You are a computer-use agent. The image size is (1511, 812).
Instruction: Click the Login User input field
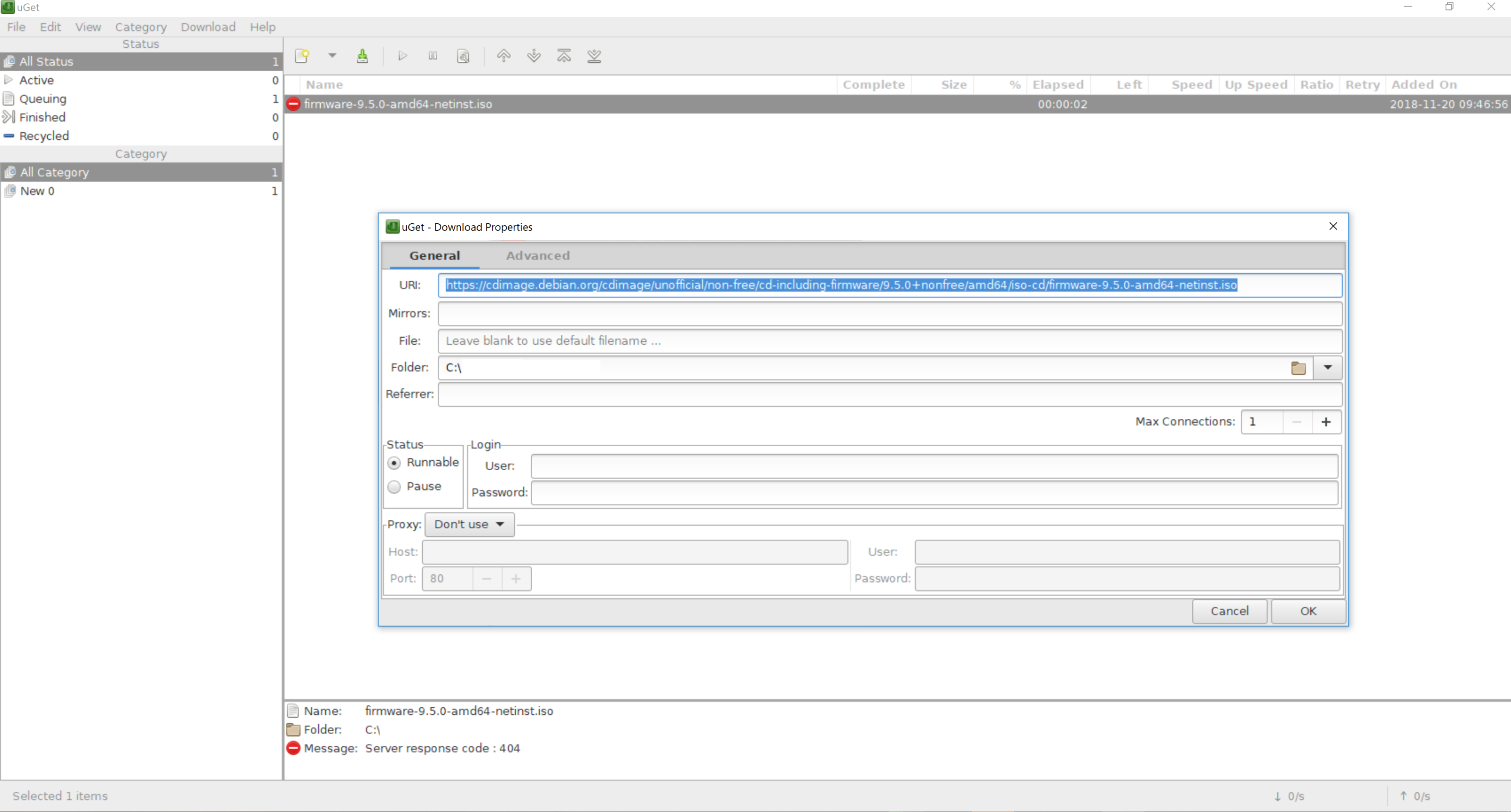click(934, 466)
